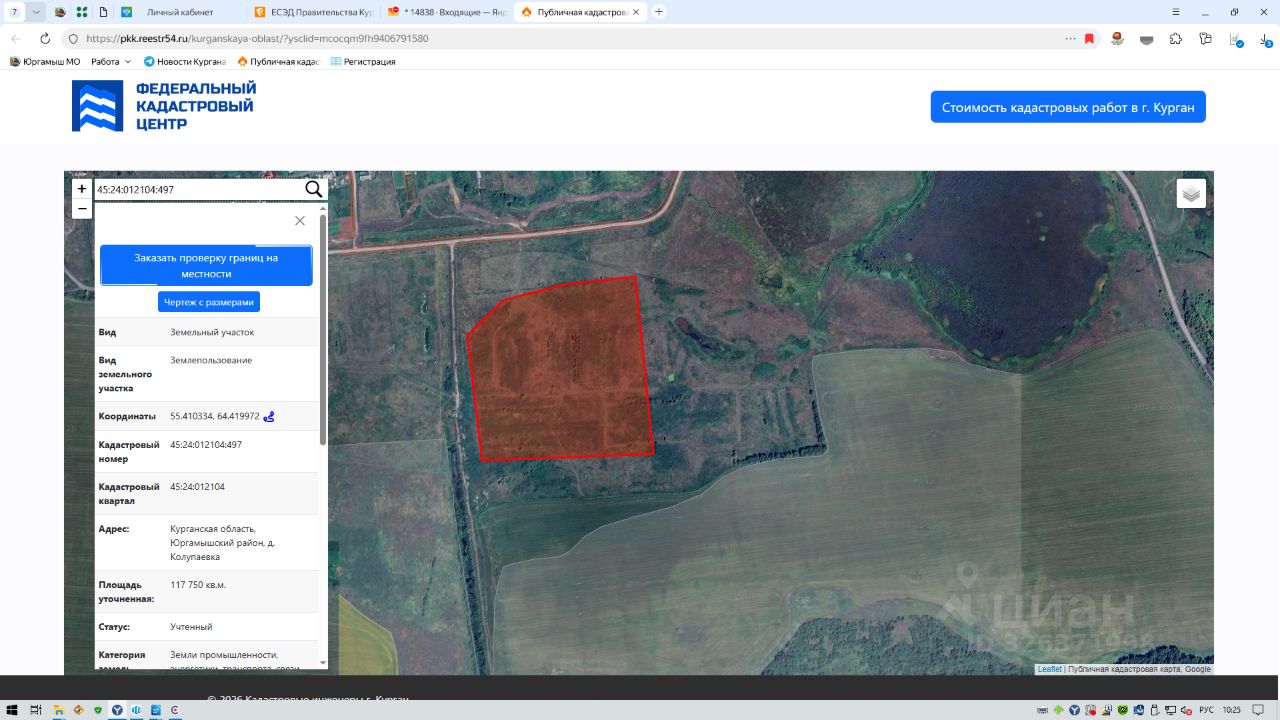This screenshot has width=1280, height=720.
Task: Click the map search magnifier icon
Action: [x=313, y=190]
